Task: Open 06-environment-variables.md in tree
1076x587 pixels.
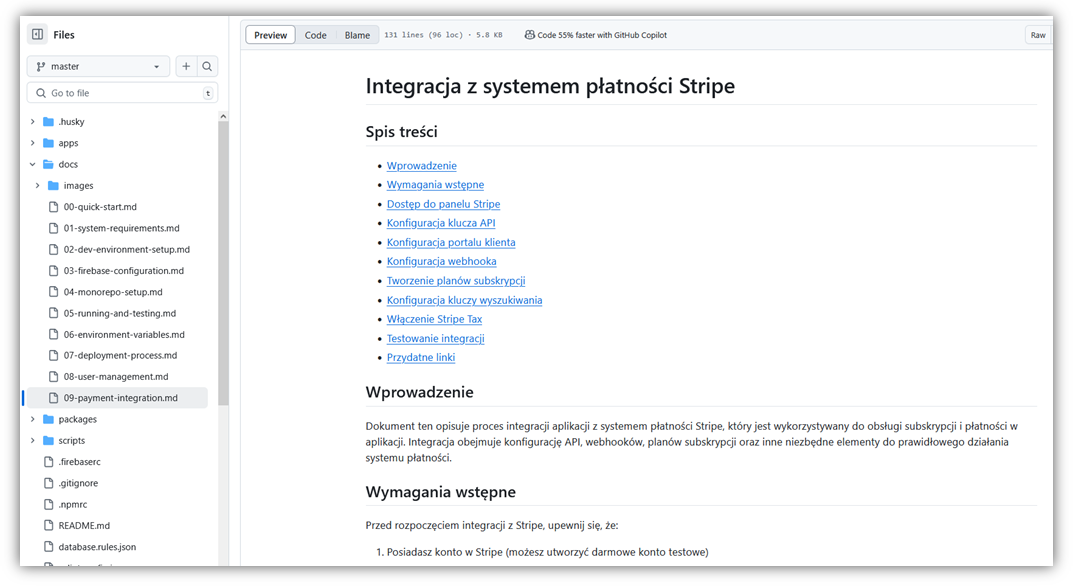Action: pos(124,334)
